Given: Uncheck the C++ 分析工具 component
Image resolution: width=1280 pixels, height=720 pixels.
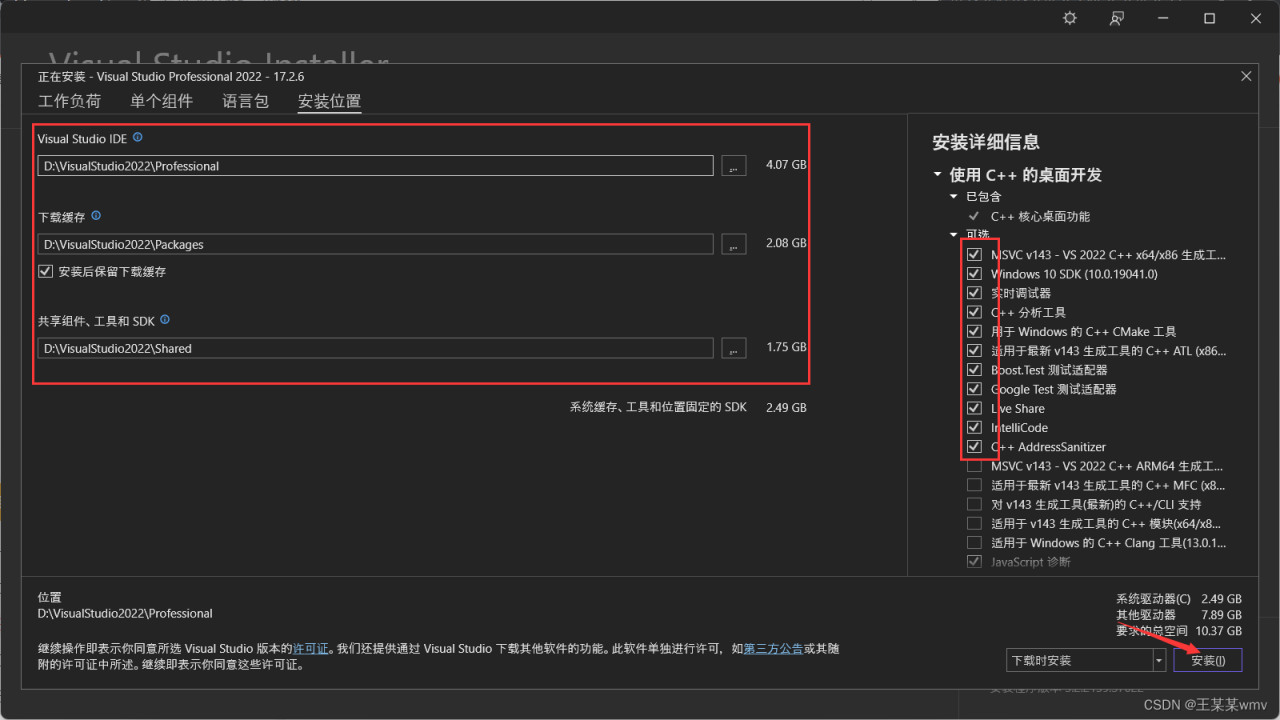Looking at the screenshot, I should click(974, 312).
